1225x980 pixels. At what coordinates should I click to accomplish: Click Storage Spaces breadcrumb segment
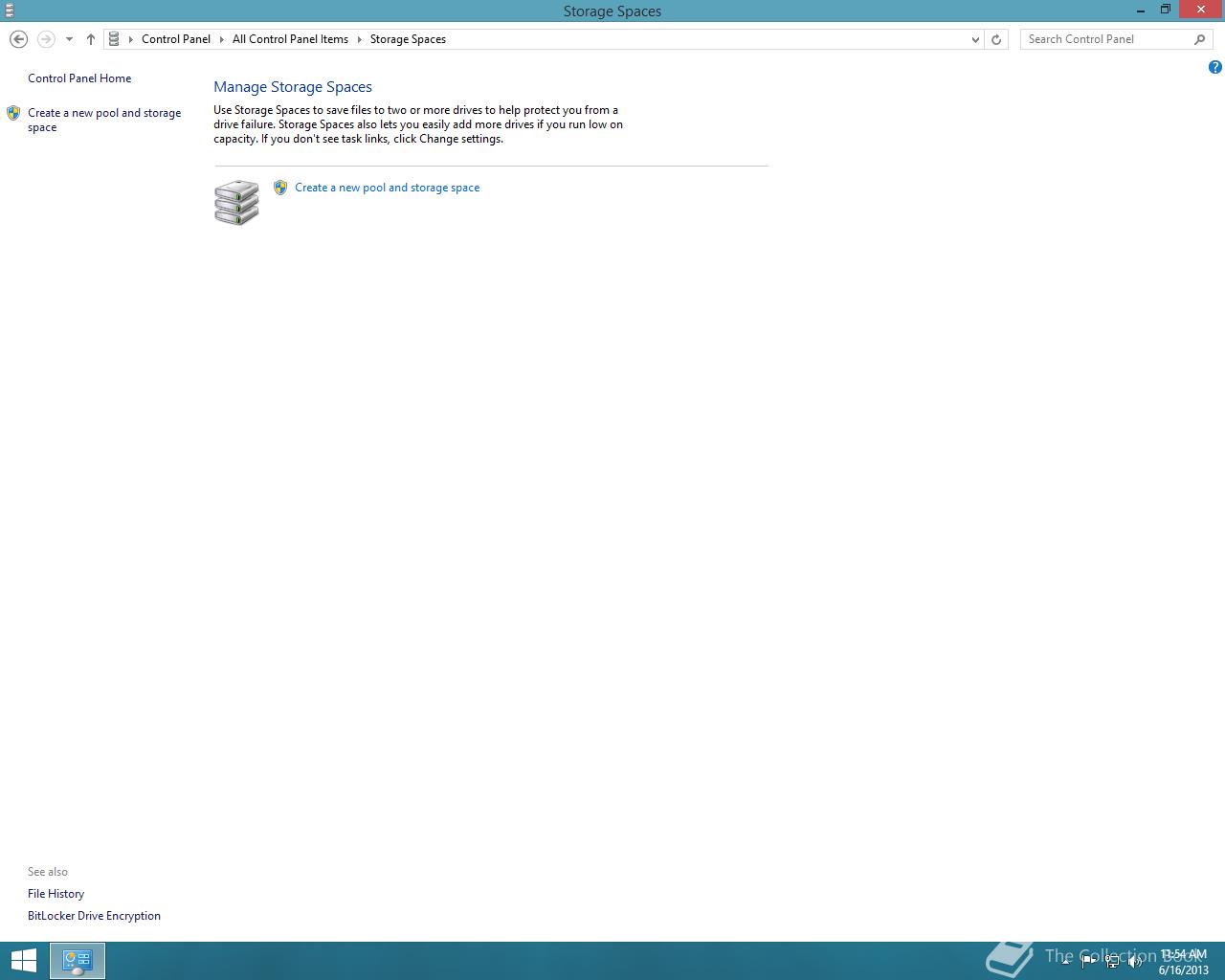[408, 39]
